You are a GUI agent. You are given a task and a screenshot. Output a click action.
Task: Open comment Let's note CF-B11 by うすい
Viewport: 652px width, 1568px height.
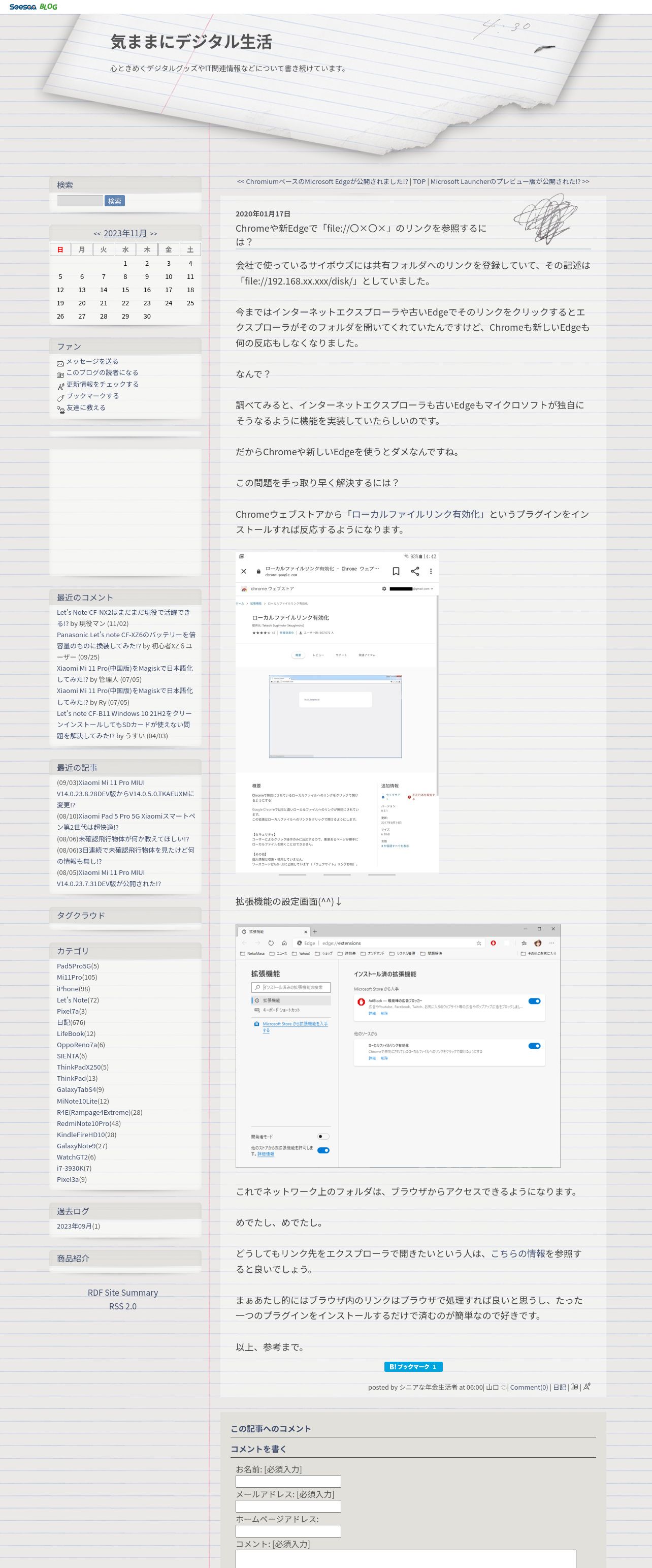125,725
